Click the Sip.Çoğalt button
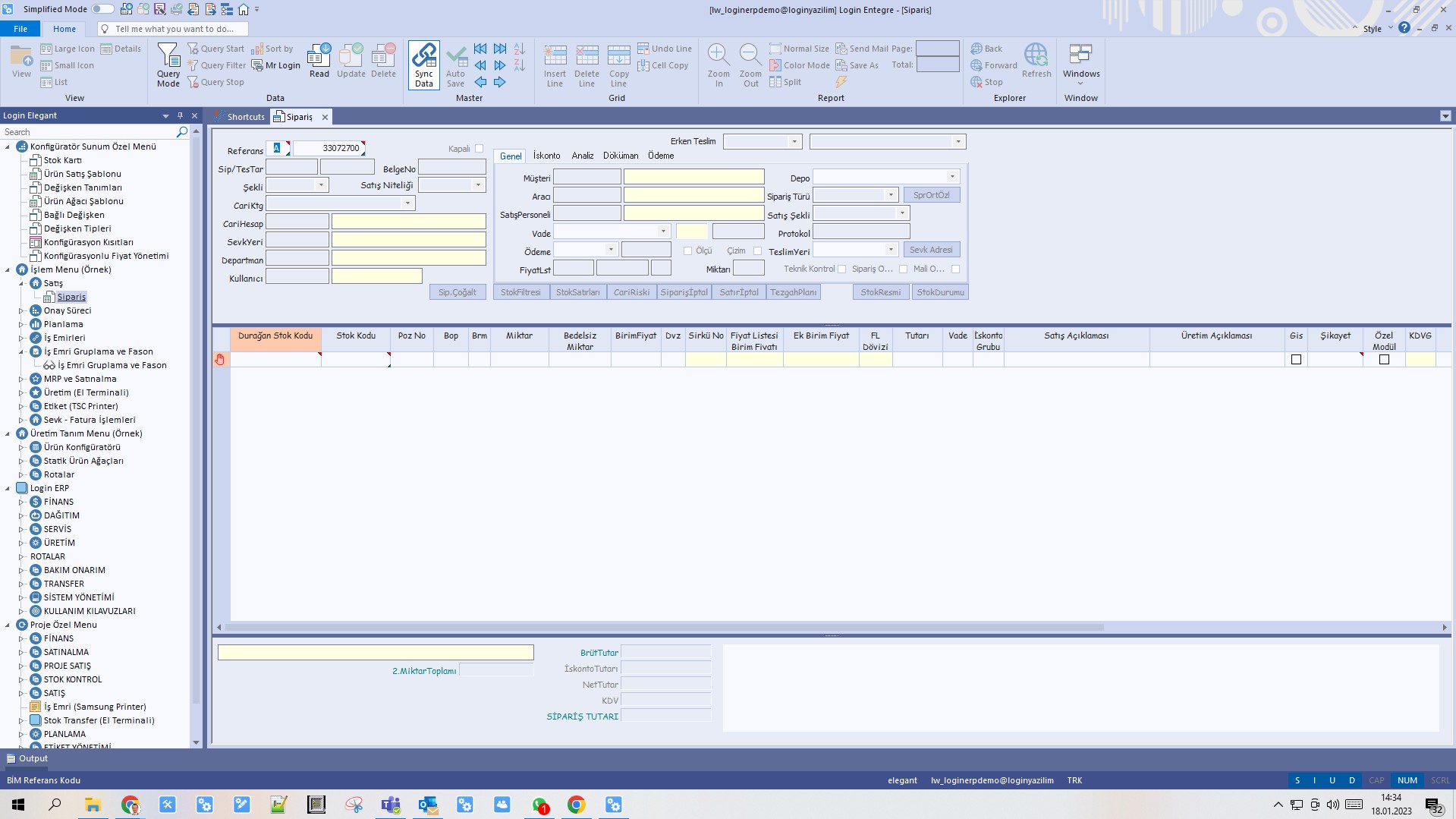 coord(457,291)
